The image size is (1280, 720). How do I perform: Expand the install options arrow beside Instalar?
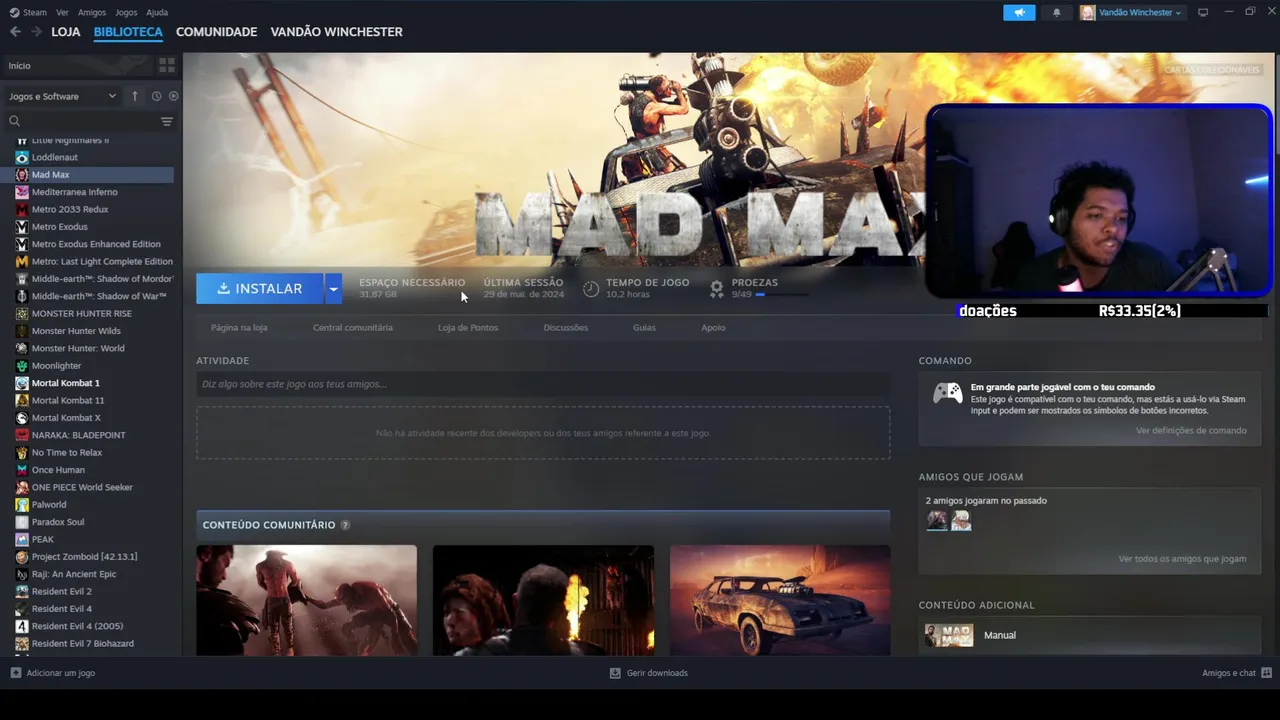tap(333, 289)
